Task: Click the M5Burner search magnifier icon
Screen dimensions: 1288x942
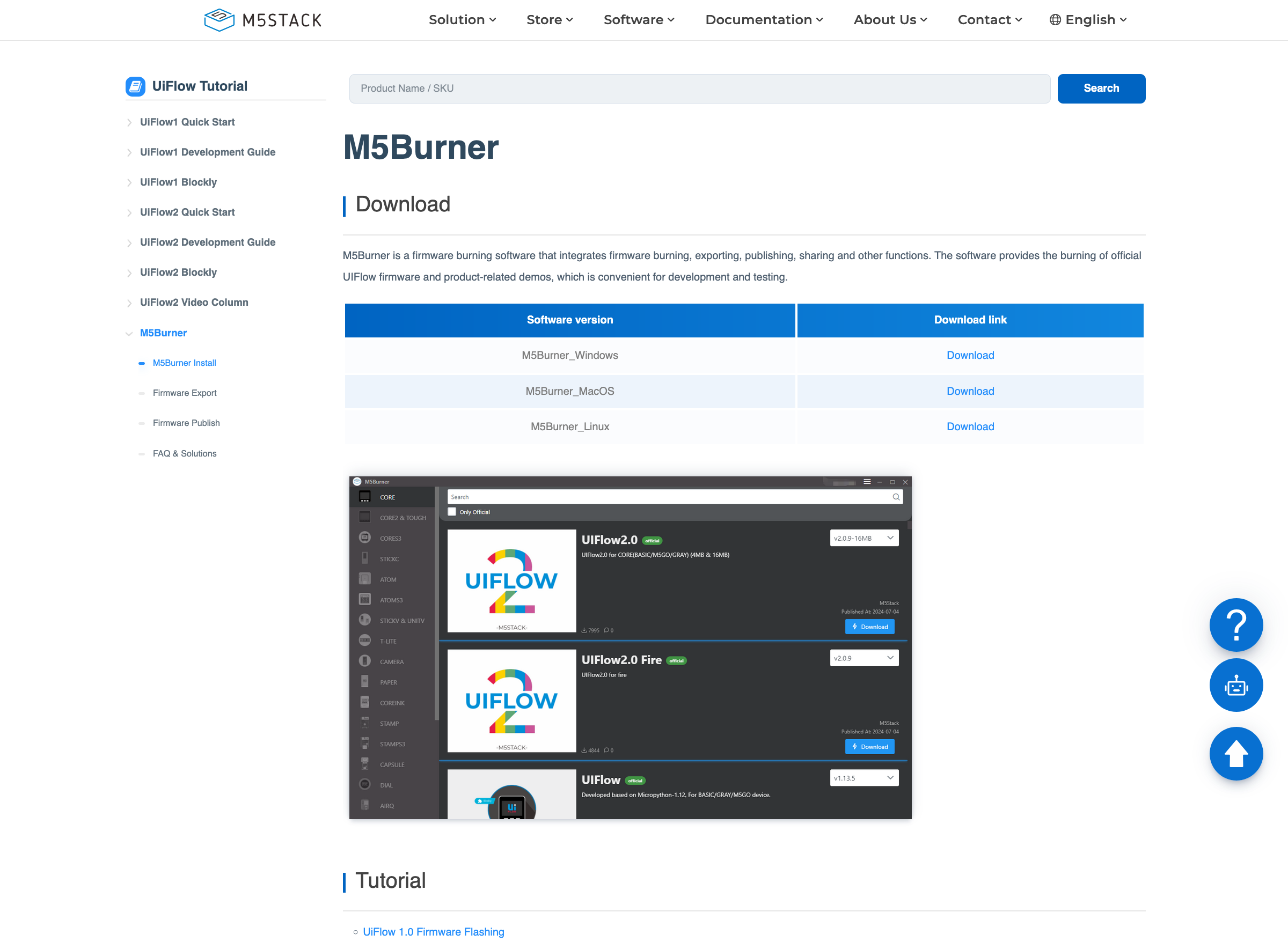Action: [896, 497]
